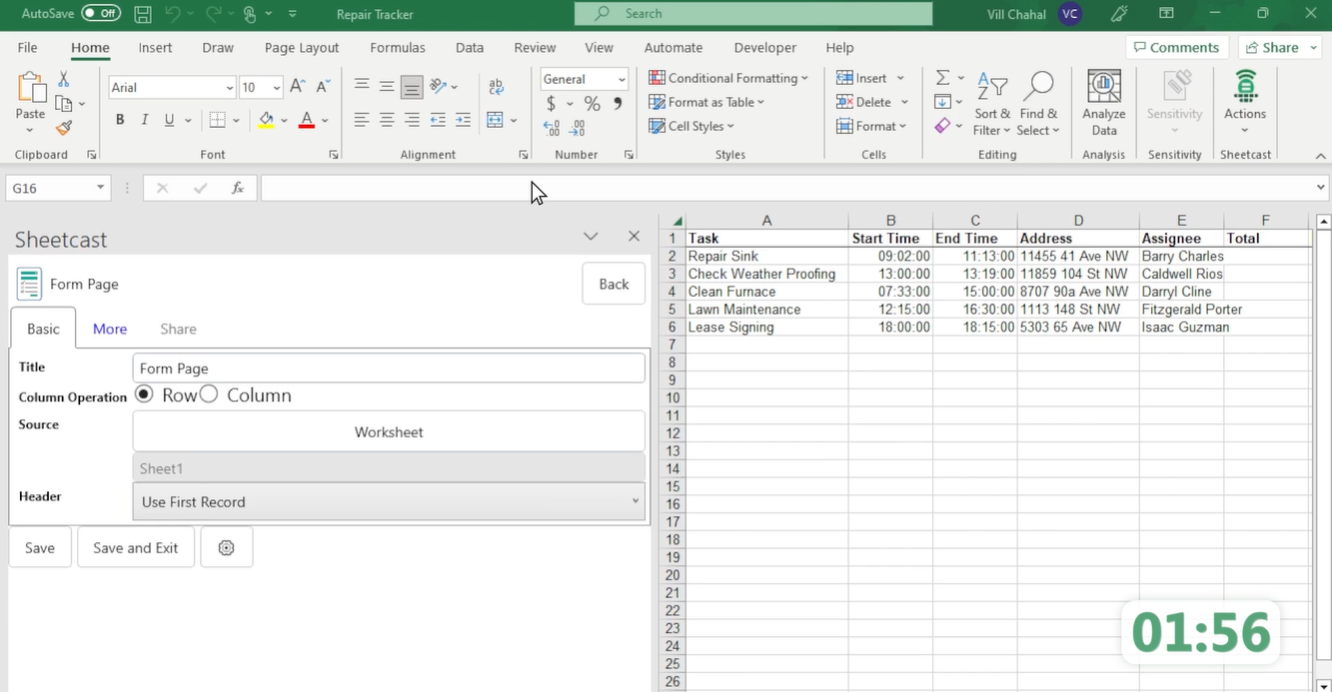
Task: Open the Use First Record header dropdown
Action: [388, 501]
